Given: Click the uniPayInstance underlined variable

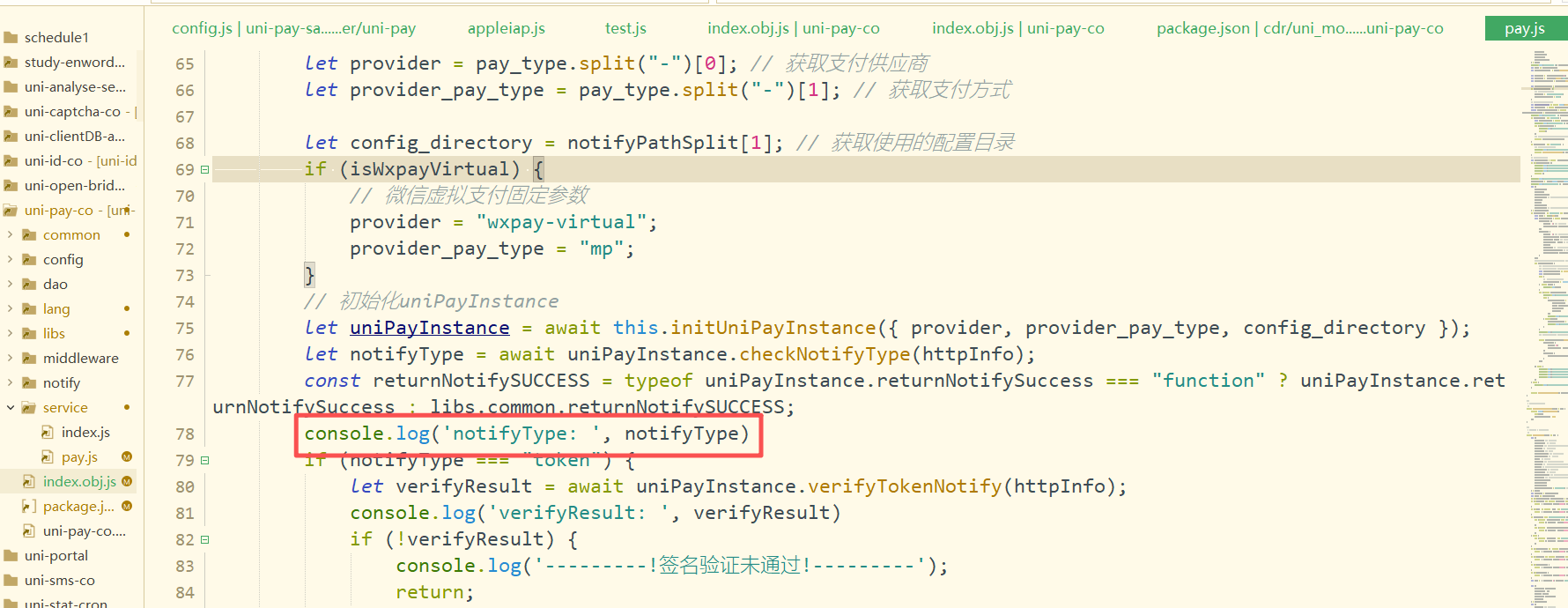Looking at the screenshot, I should (429, 328).
